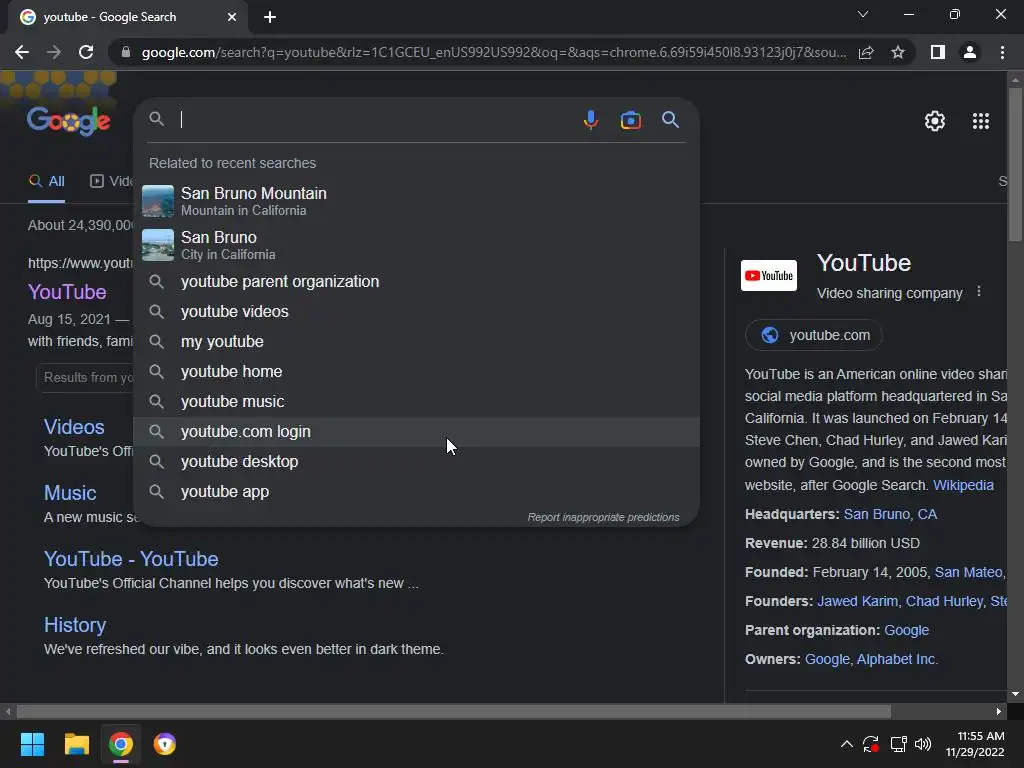Choose youtube videos suggestion
Image resolution: width=1024 pixels, height=768 pixels.
point(416,312)
